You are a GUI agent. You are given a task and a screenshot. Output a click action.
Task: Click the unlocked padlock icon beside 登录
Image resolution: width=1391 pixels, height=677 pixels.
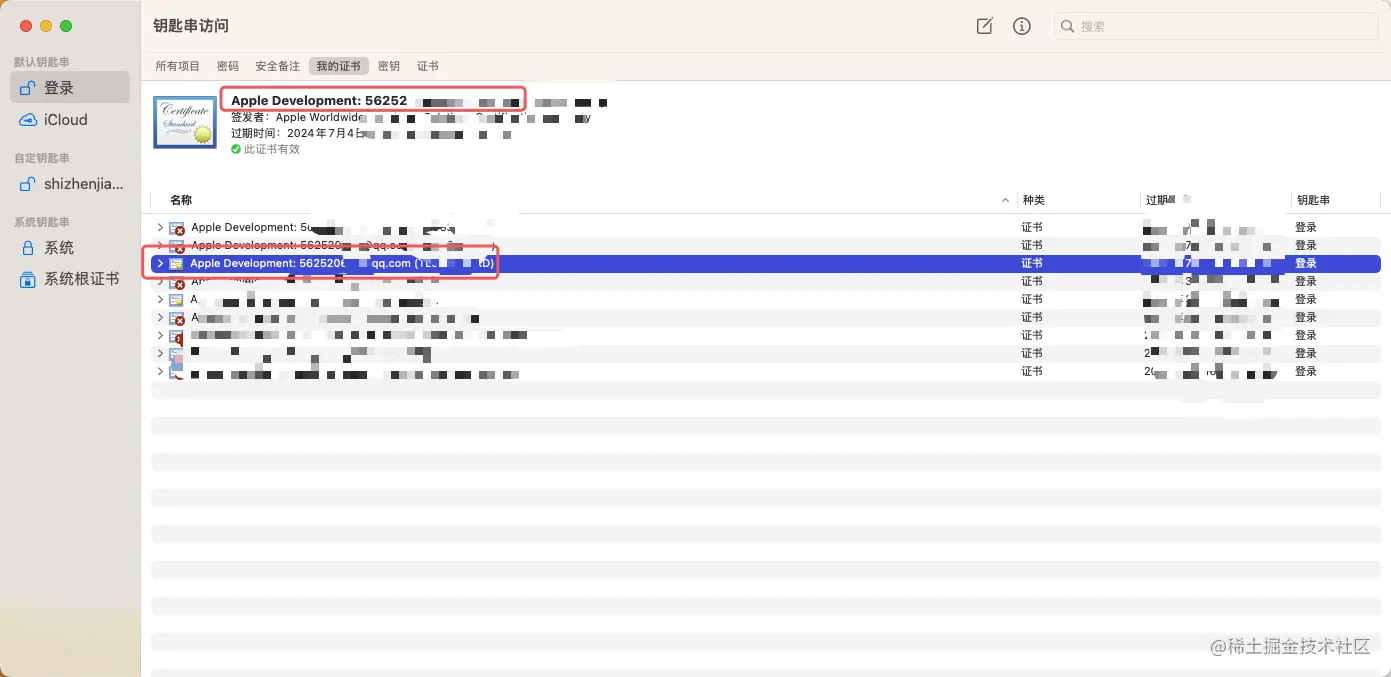[x=28, y=87]
